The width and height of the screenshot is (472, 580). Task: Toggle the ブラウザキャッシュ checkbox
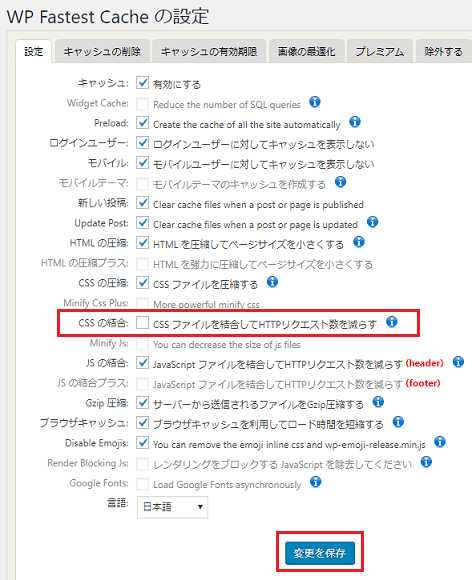[x=142, y=422]
